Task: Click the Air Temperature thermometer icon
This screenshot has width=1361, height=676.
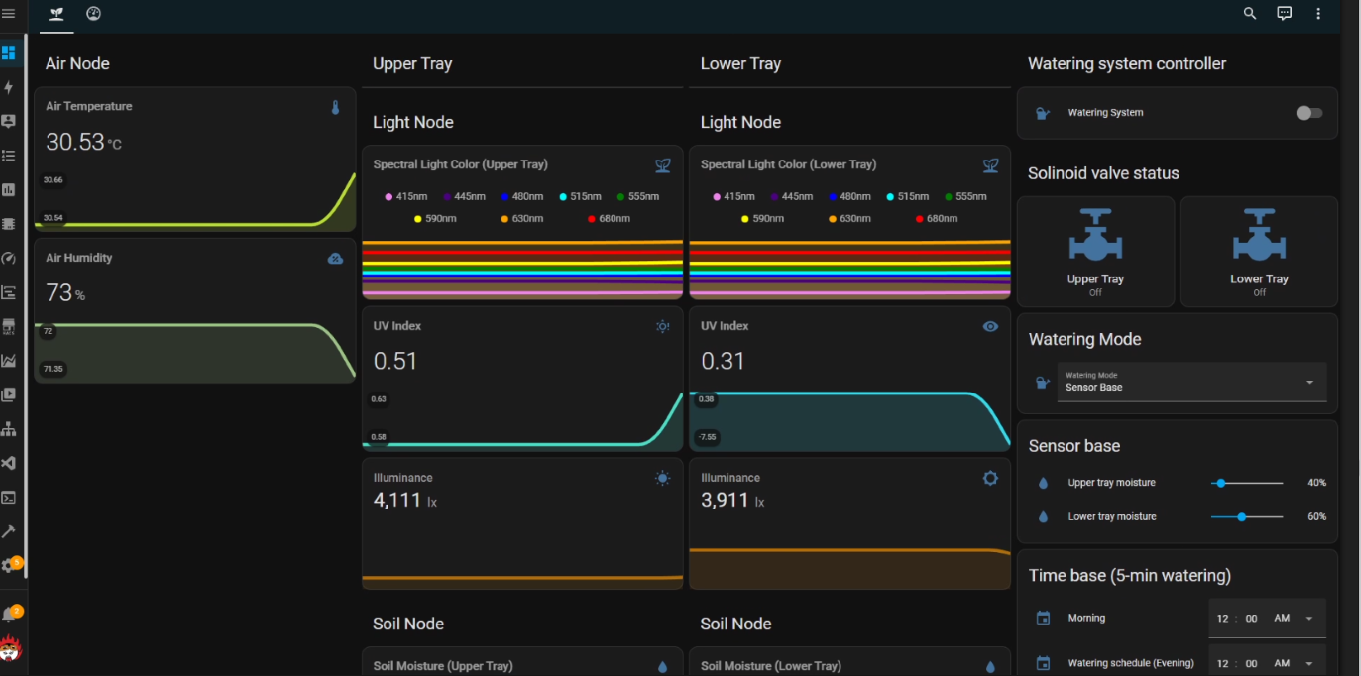Action: point(335,107)
